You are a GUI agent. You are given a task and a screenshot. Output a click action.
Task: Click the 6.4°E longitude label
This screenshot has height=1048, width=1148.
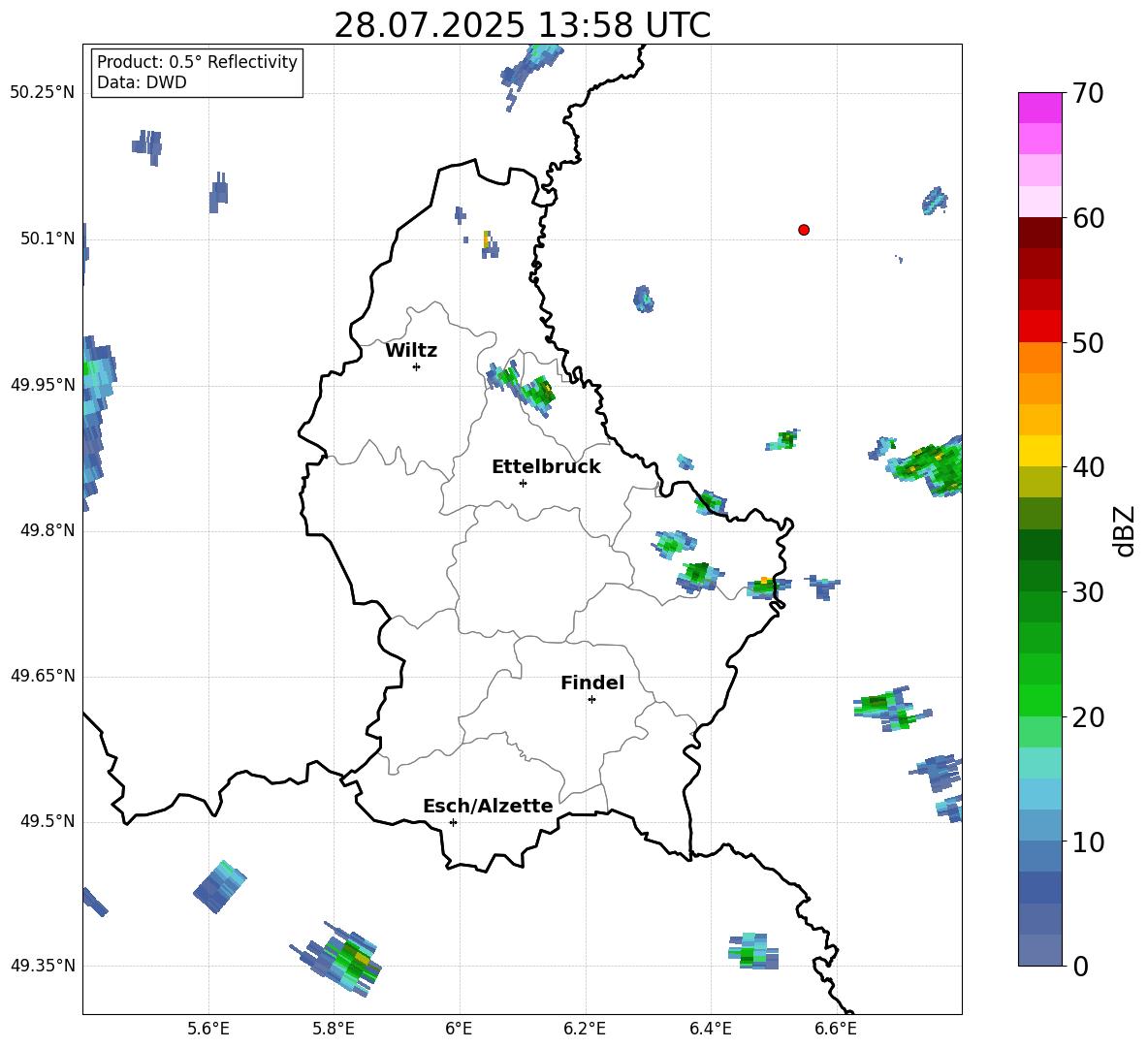(710, 1029)
